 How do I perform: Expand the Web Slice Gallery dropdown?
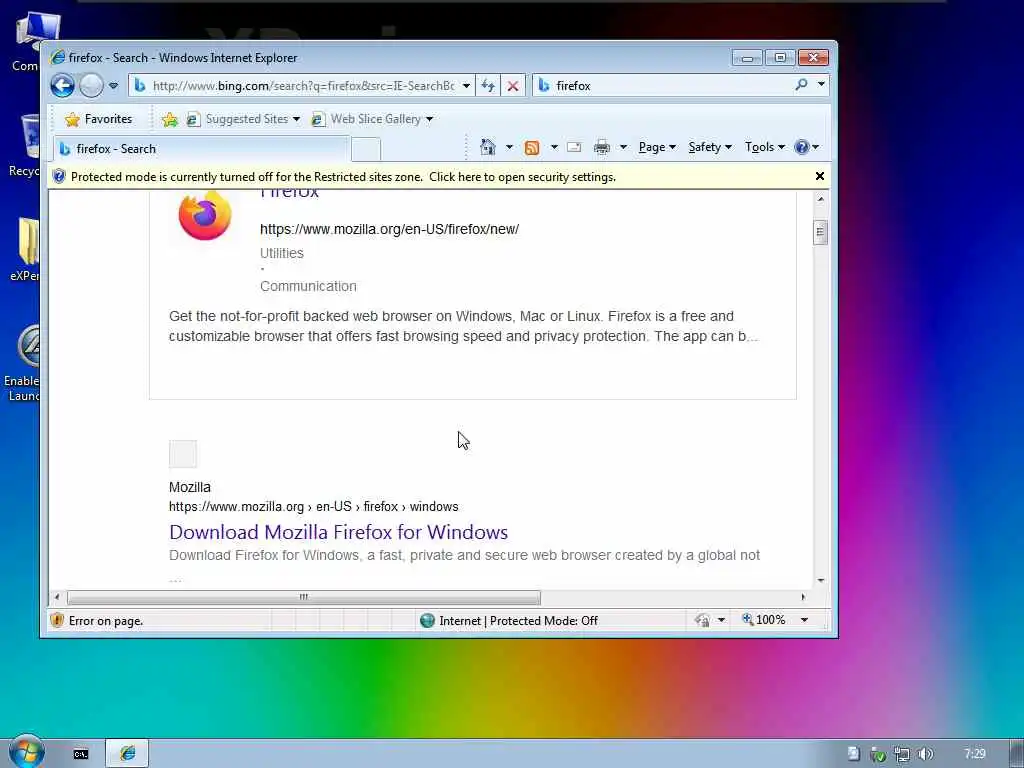pos(429,120)
